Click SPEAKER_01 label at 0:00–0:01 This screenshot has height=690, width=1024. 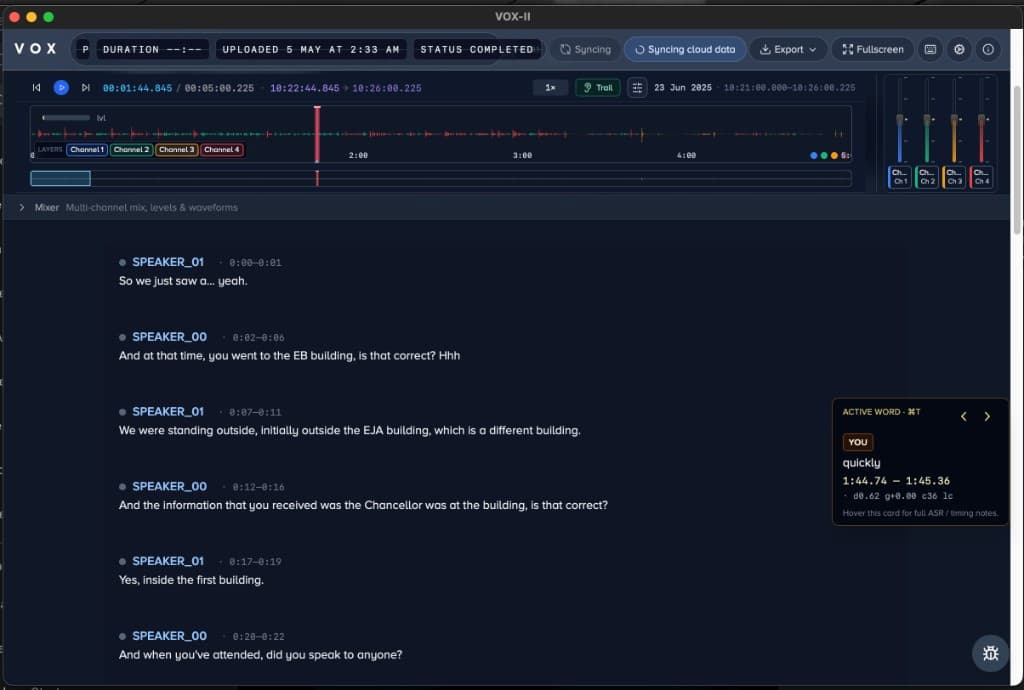(x=168, y=262)
